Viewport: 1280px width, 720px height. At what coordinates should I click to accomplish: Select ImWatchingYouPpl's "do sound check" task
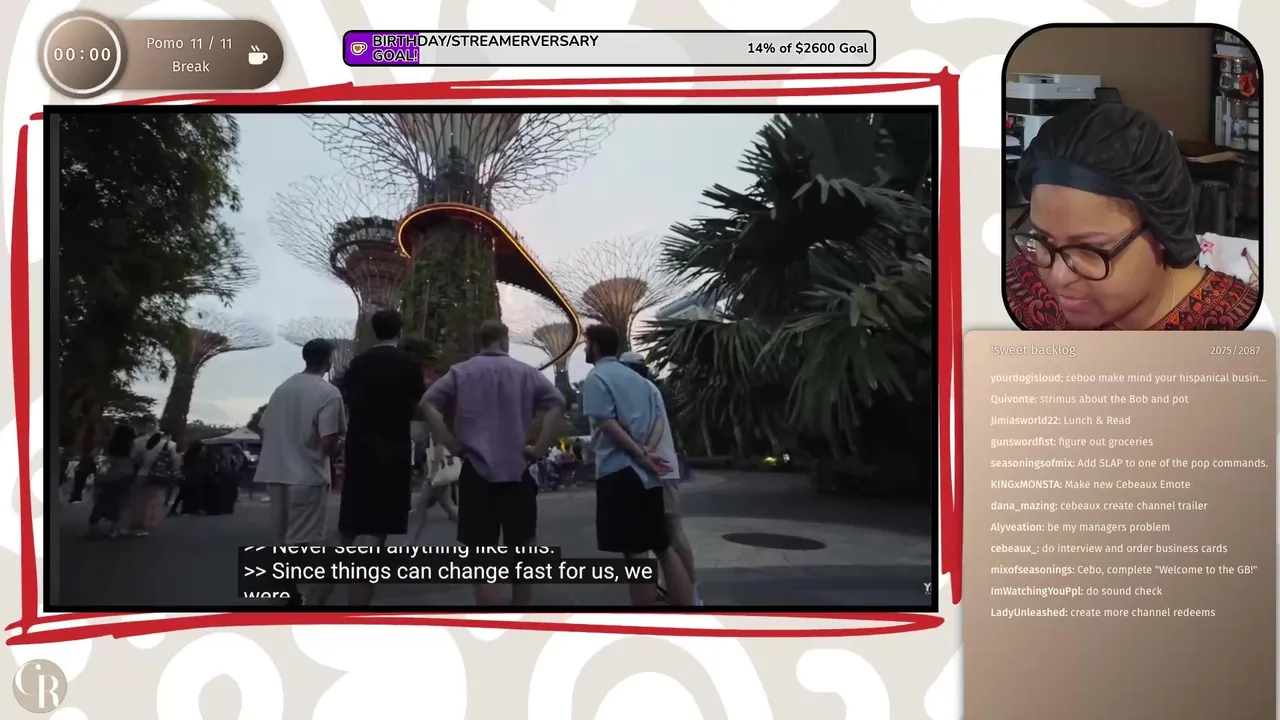(1076, 591)
